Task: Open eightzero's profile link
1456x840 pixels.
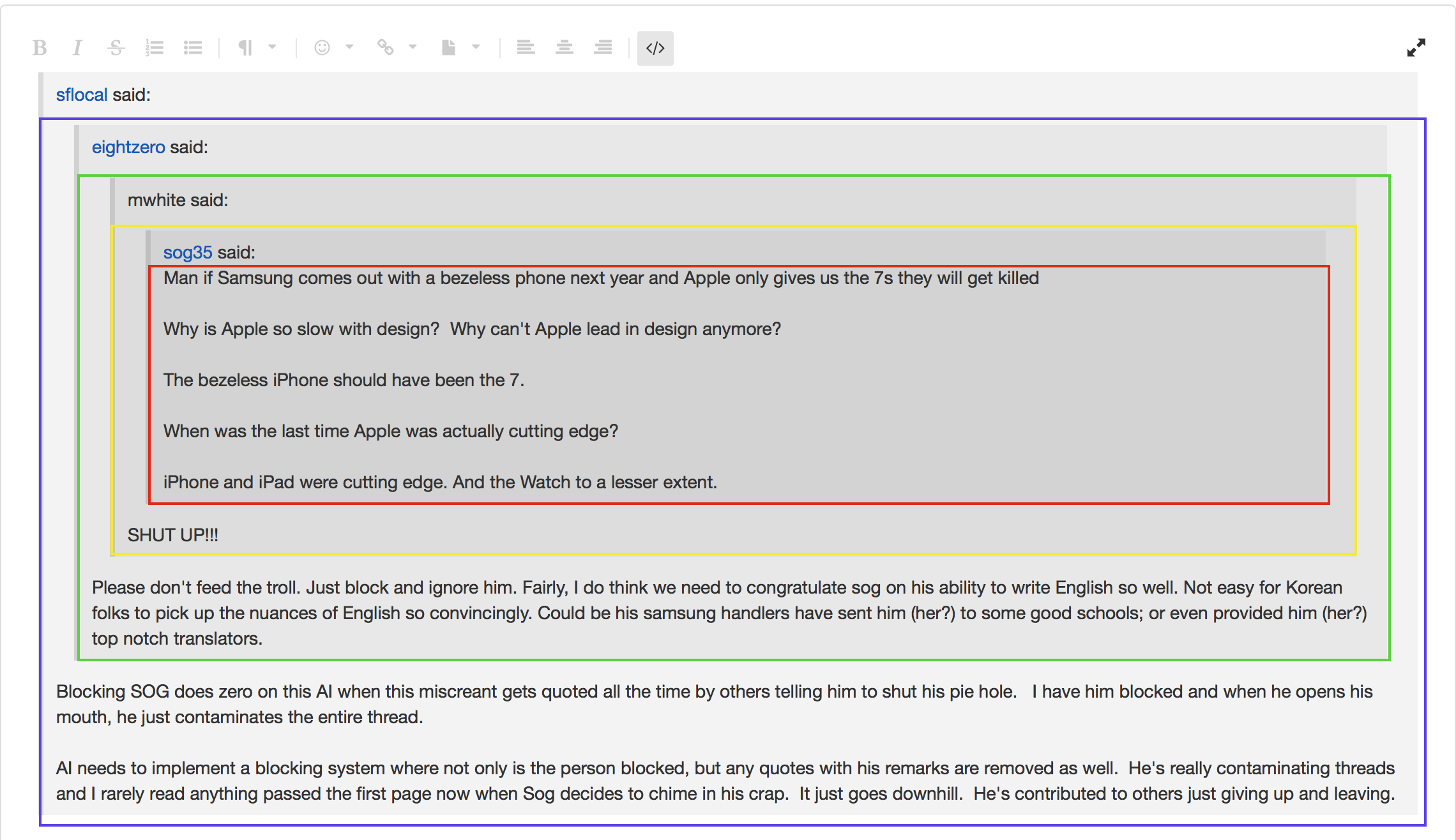Action: coord(128,147)
